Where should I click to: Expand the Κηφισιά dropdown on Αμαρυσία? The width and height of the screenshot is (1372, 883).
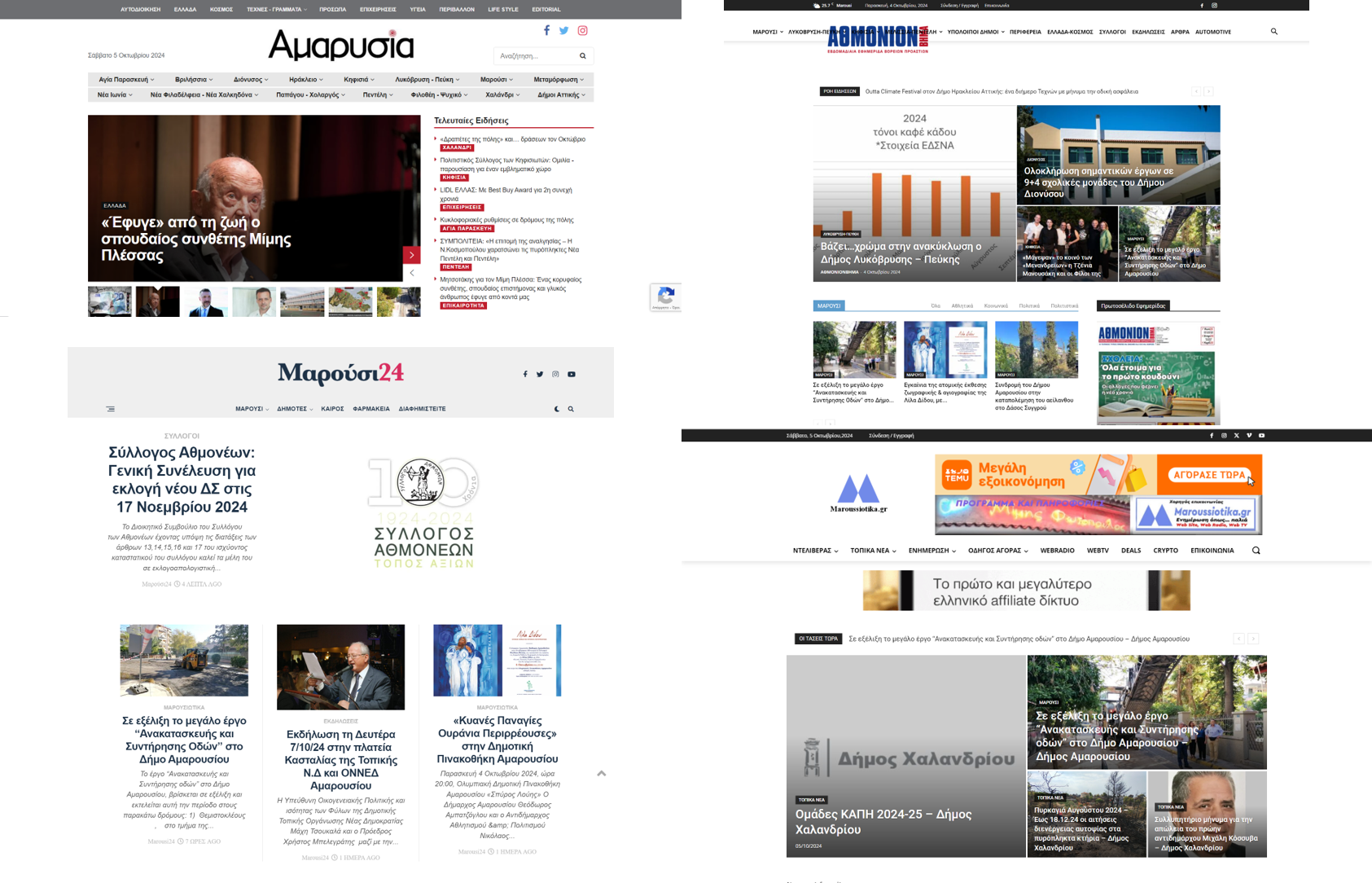[x=359, y=80]
